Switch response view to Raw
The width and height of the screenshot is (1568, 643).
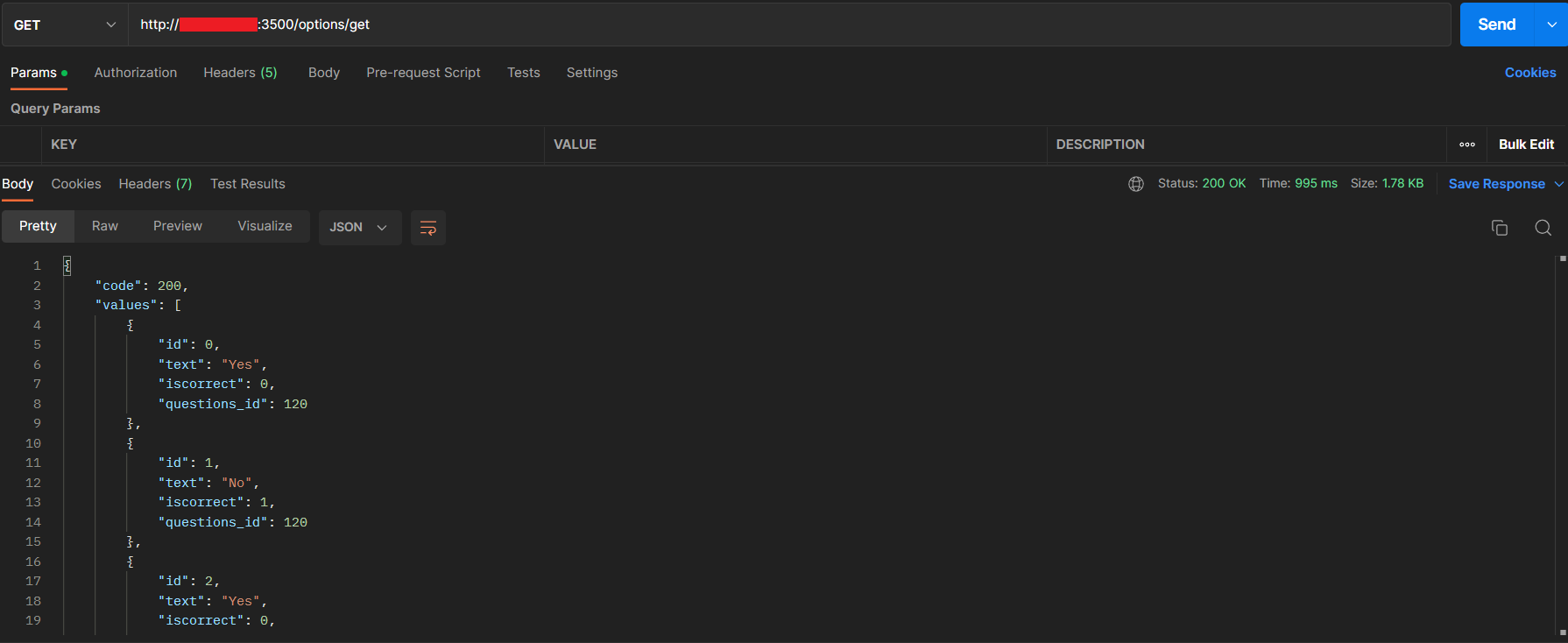click(105, 226)
